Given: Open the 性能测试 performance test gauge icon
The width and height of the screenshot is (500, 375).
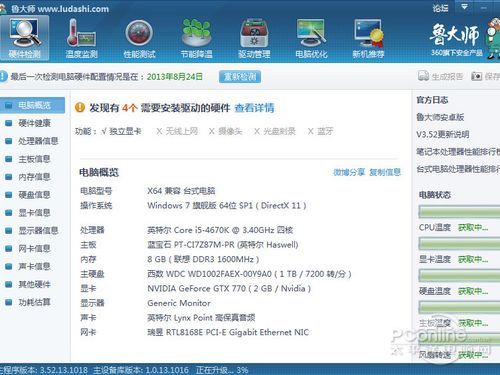Looking at the screenshot, I should pyautogui.click(x=139, y=38).
